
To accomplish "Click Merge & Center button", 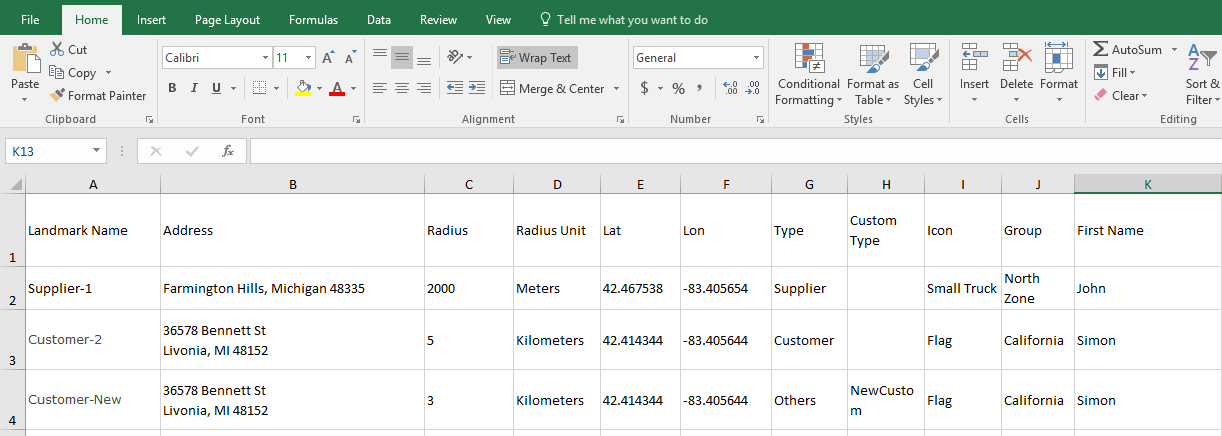I will click(552, 88).
